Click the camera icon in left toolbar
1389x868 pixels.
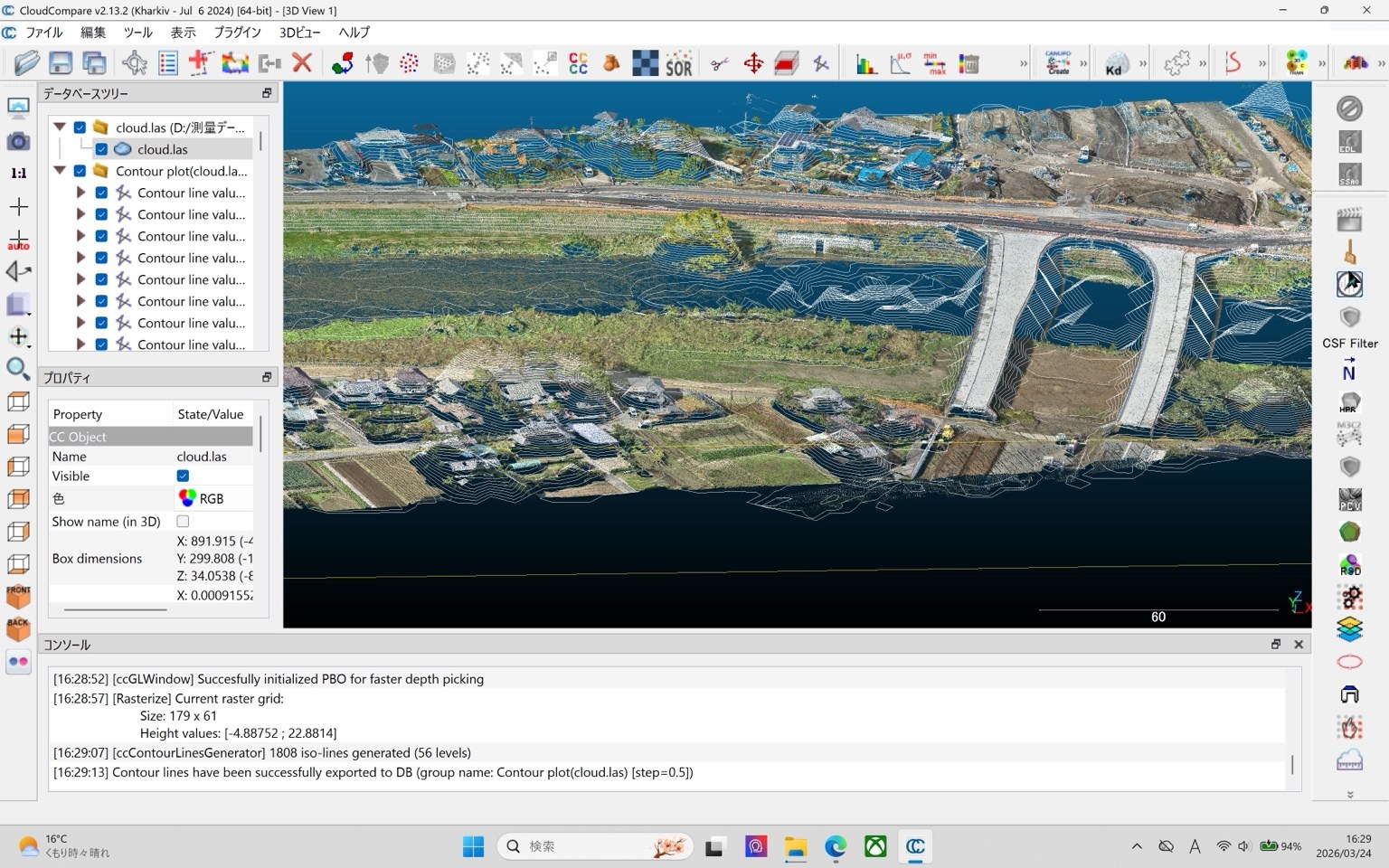coord(18,141)
